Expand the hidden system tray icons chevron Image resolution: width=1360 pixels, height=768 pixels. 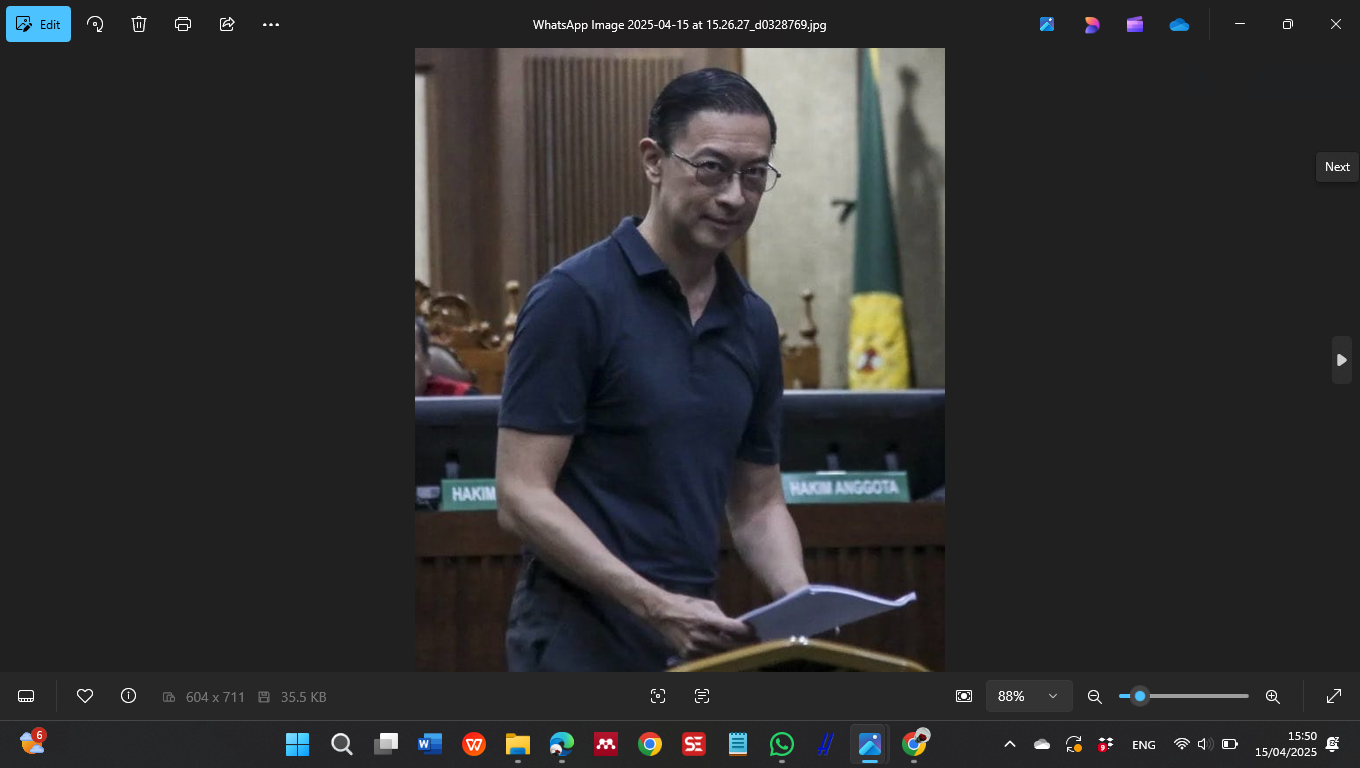[1010, 744]
